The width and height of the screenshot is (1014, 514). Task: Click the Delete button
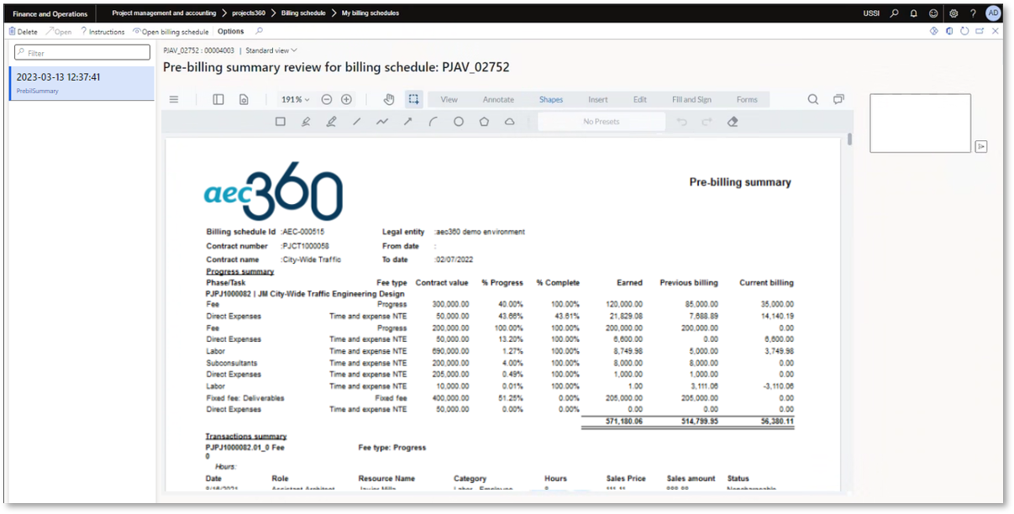[x=22, y=32]
